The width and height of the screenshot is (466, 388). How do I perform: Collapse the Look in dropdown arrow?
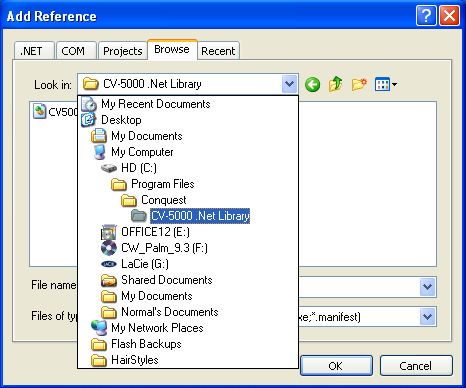289,84
